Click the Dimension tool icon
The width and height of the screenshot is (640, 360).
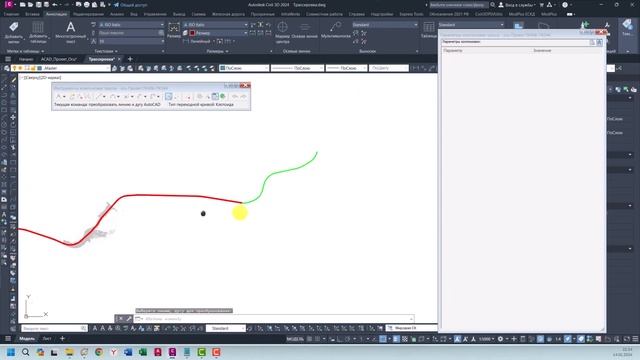174,28
